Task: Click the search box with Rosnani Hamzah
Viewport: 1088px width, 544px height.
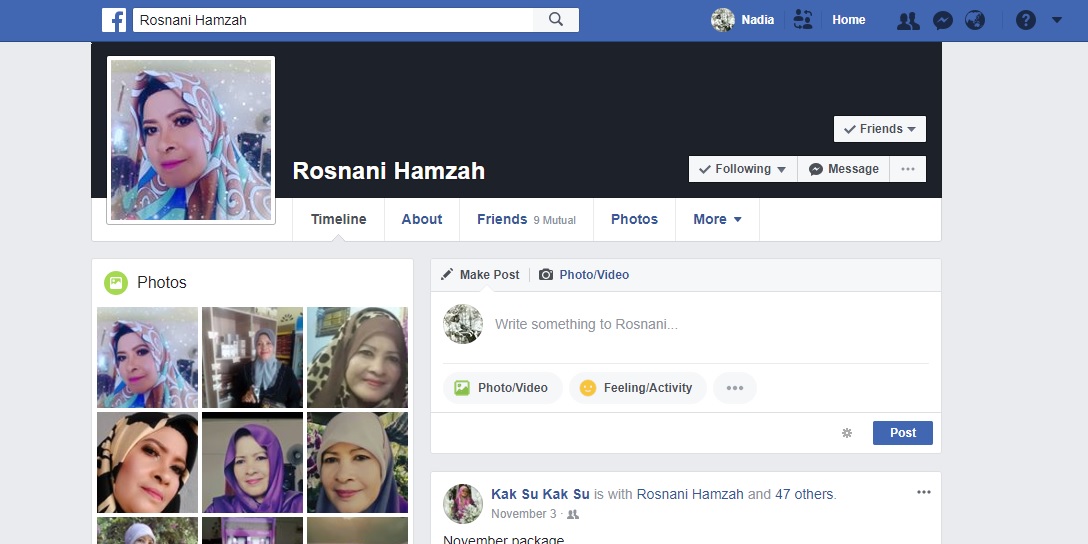Action: click(333, 20)
